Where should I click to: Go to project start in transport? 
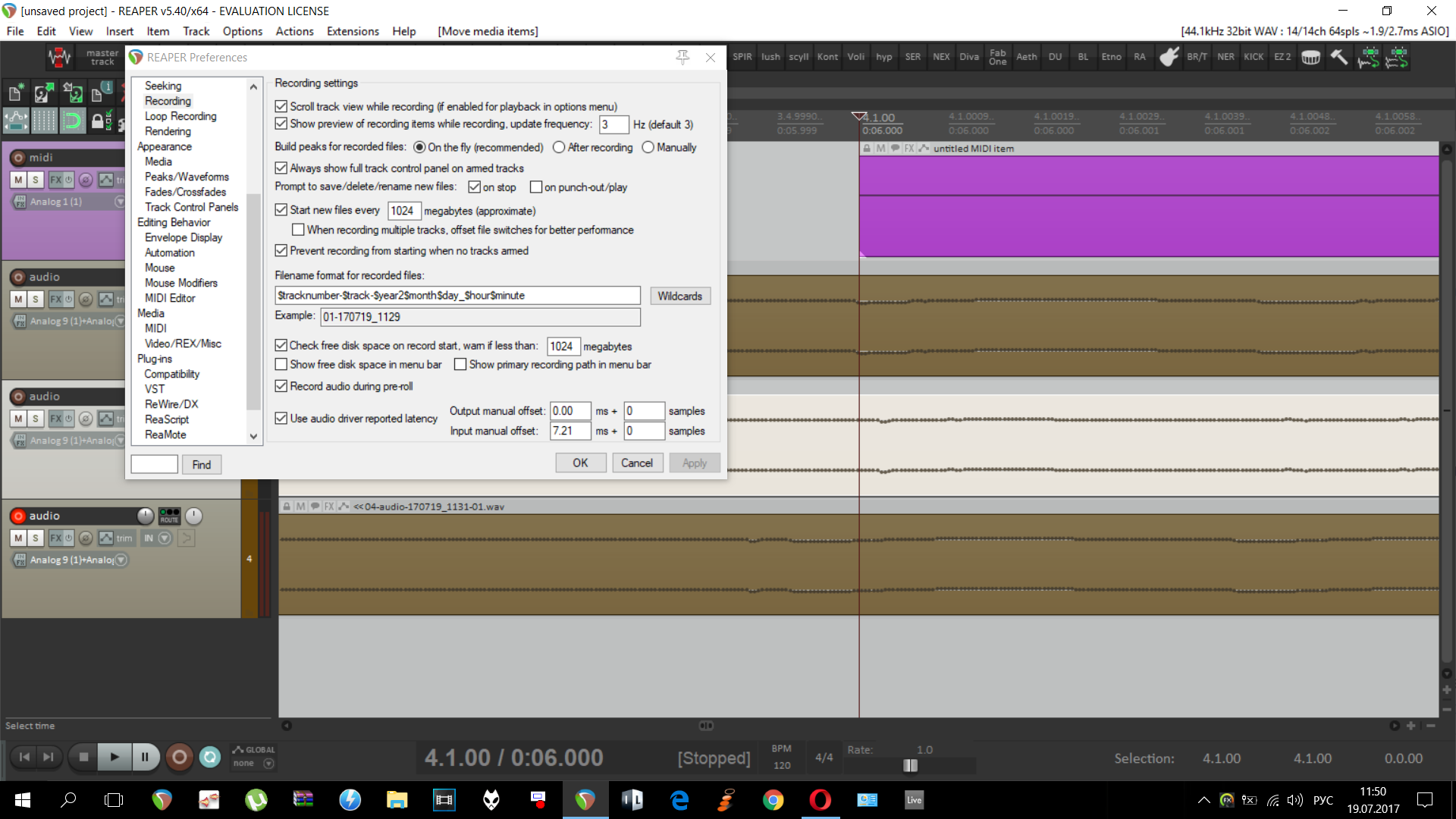pyautogui.click(x=25, y=757)
